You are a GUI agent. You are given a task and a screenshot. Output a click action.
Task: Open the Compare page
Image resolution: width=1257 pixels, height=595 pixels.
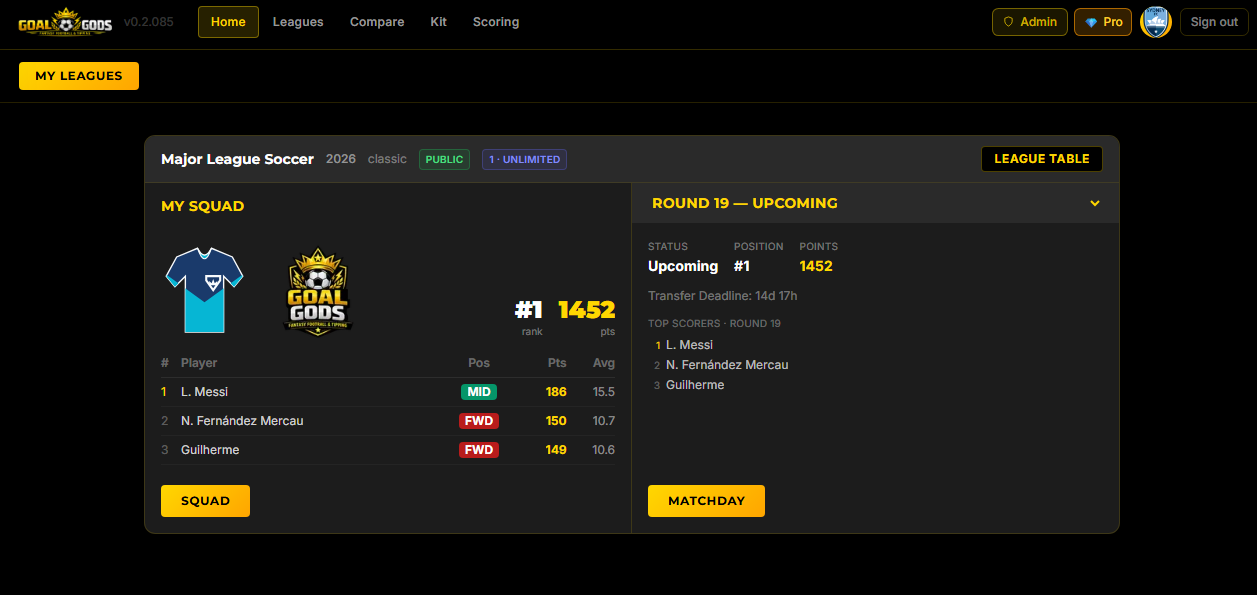point(377,22)
